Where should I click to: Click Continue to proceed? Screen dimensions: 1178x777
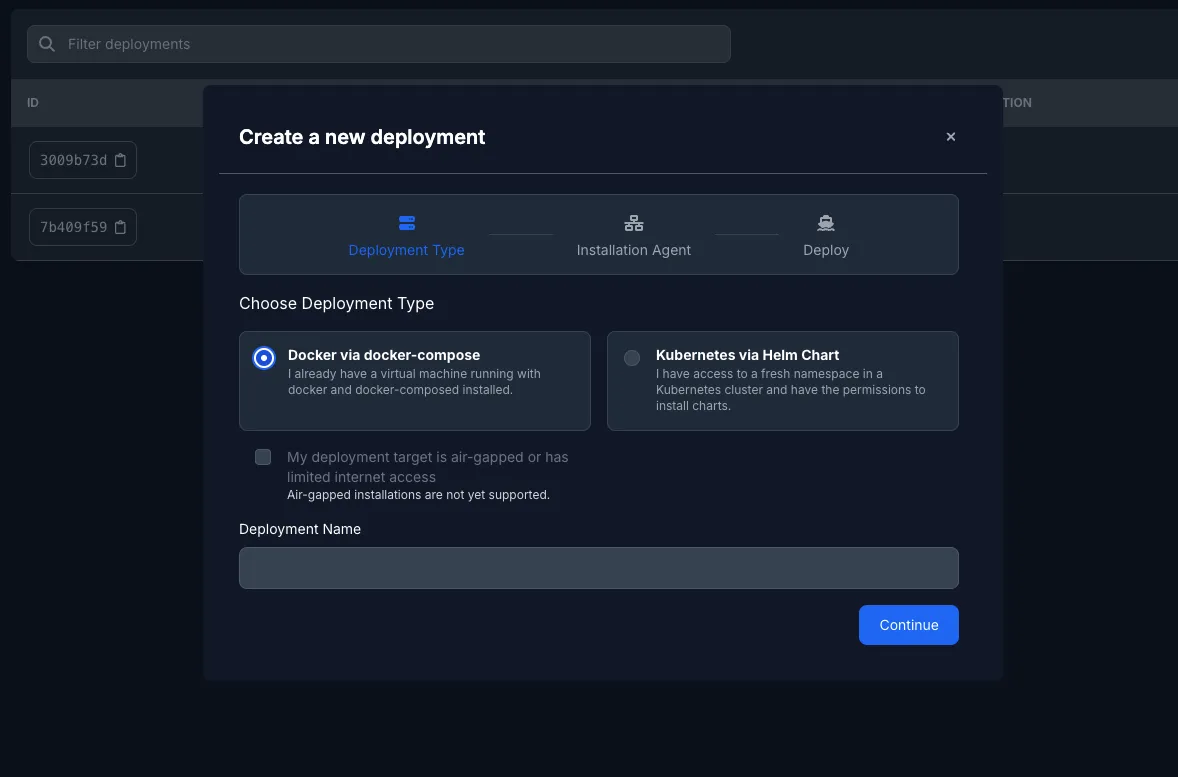click(908, 624)
